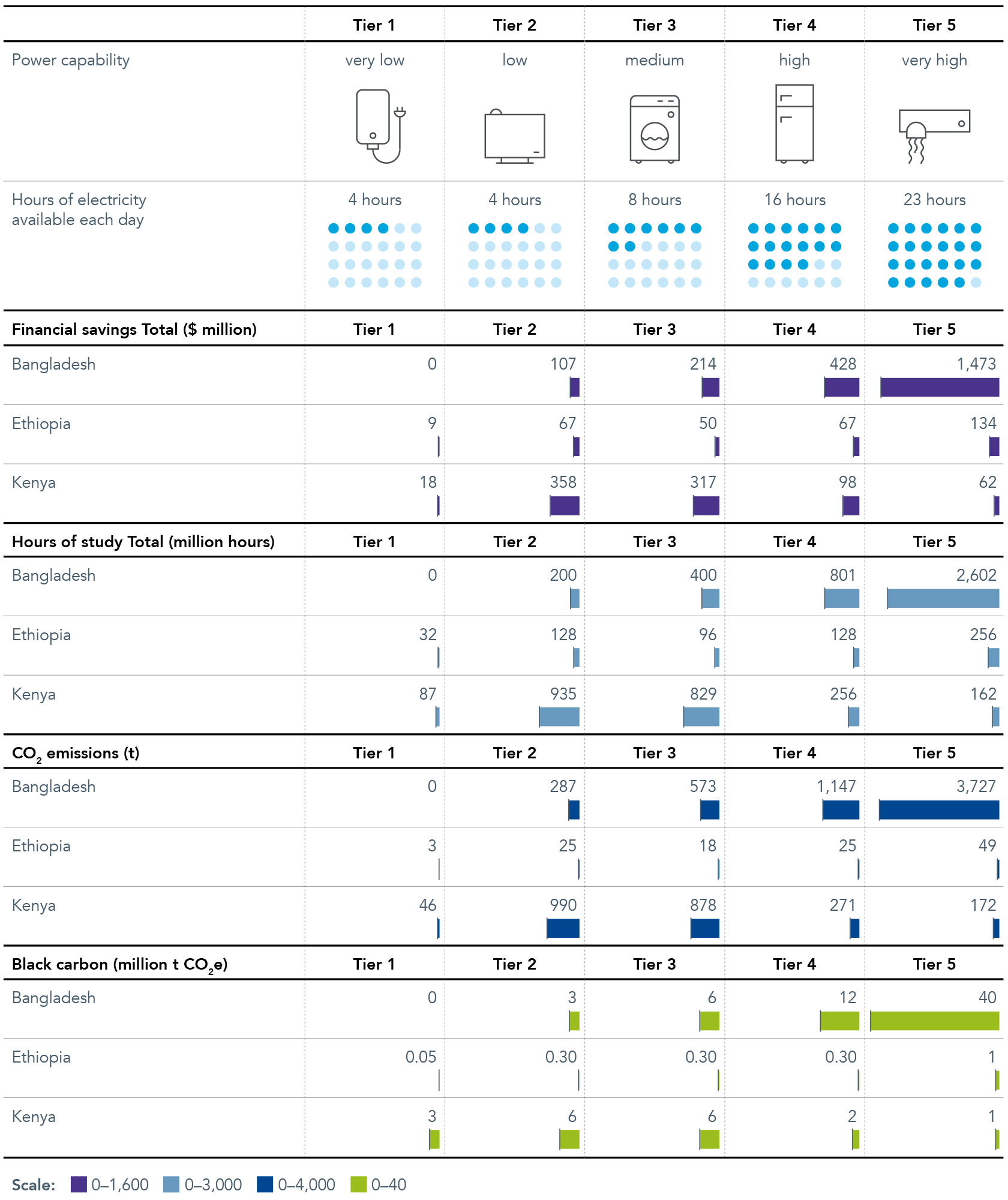1008x1200 pixels.
Task: Click the television icon under Tier 2
Action: point(515,136)
